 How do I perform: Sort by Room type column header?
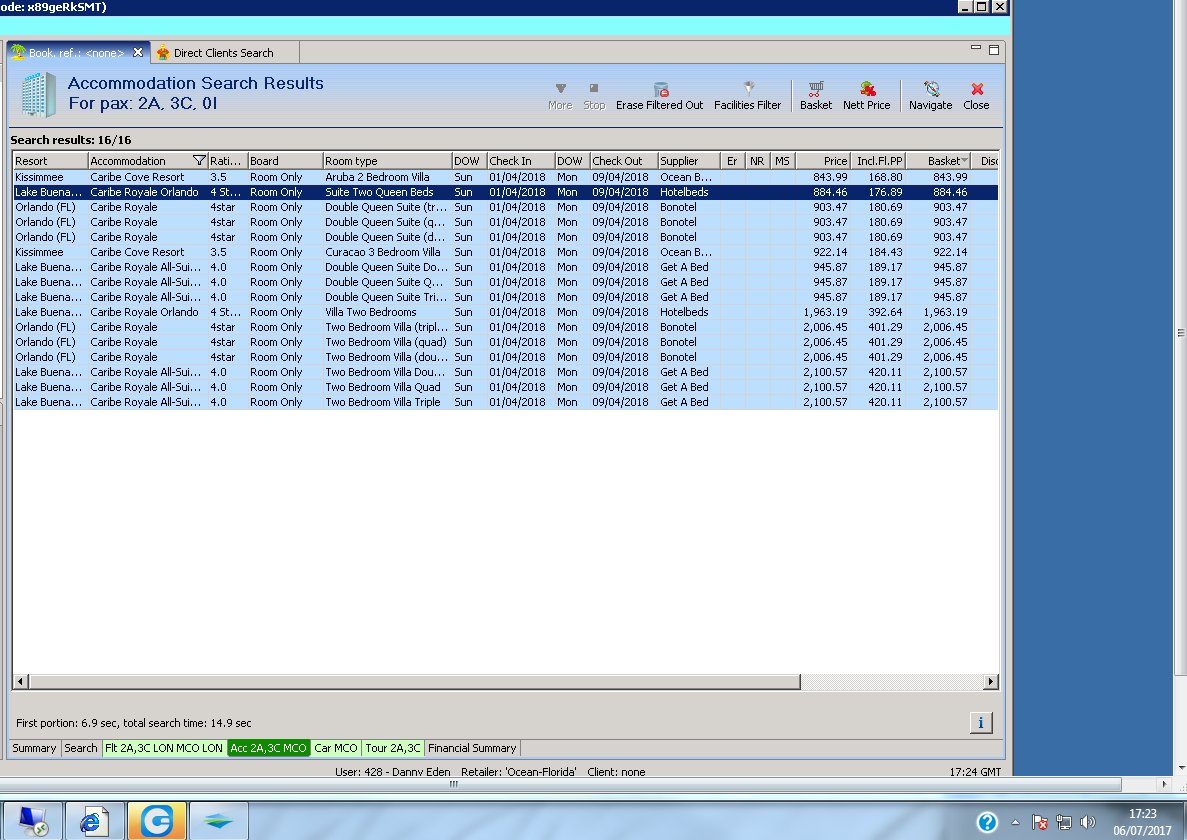387,160
